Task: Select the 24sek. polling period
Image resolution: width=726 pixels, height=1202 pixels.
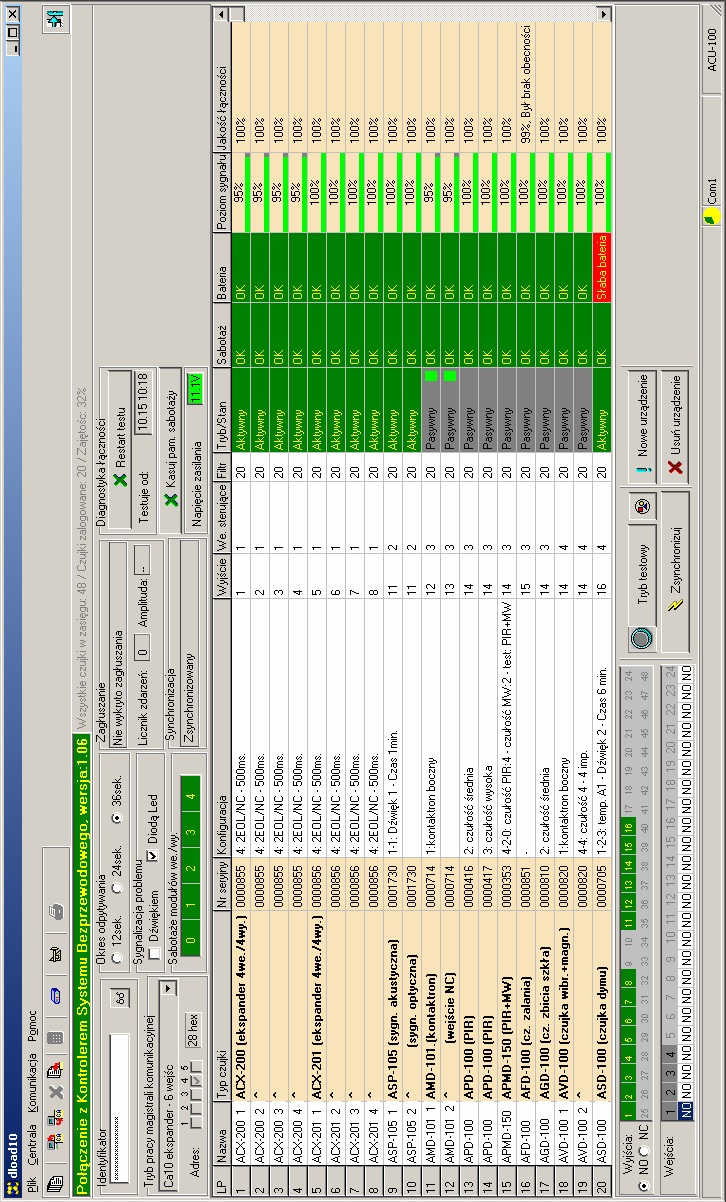Action: 117,888
